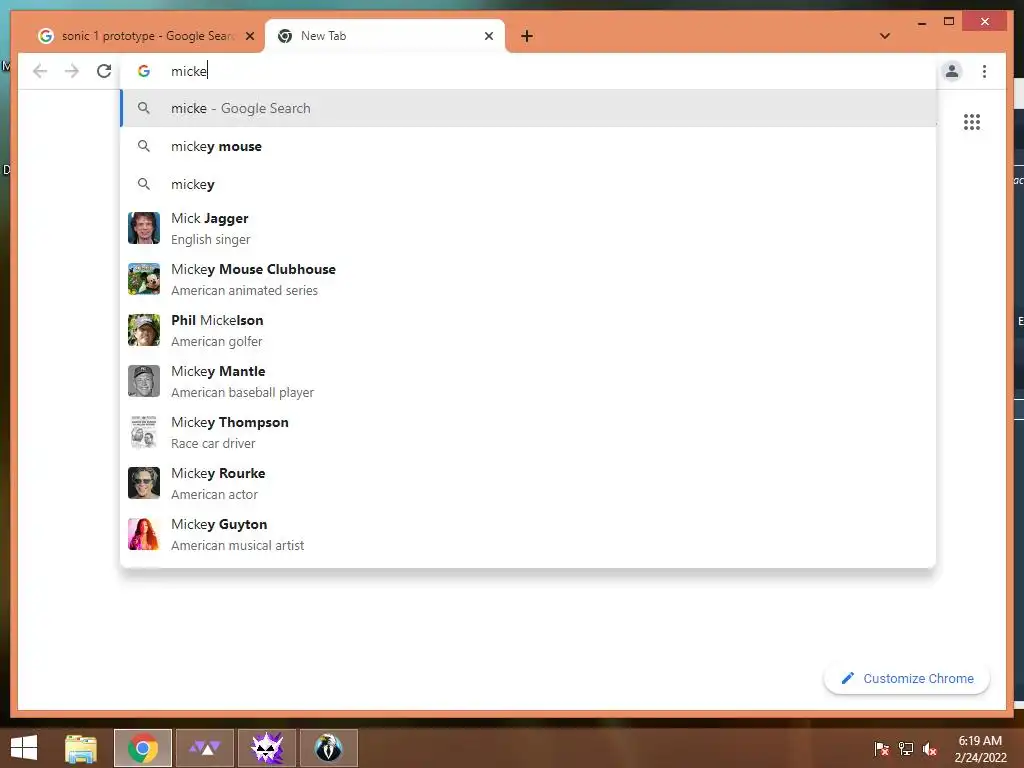Maximize the Chrome window

949,22
